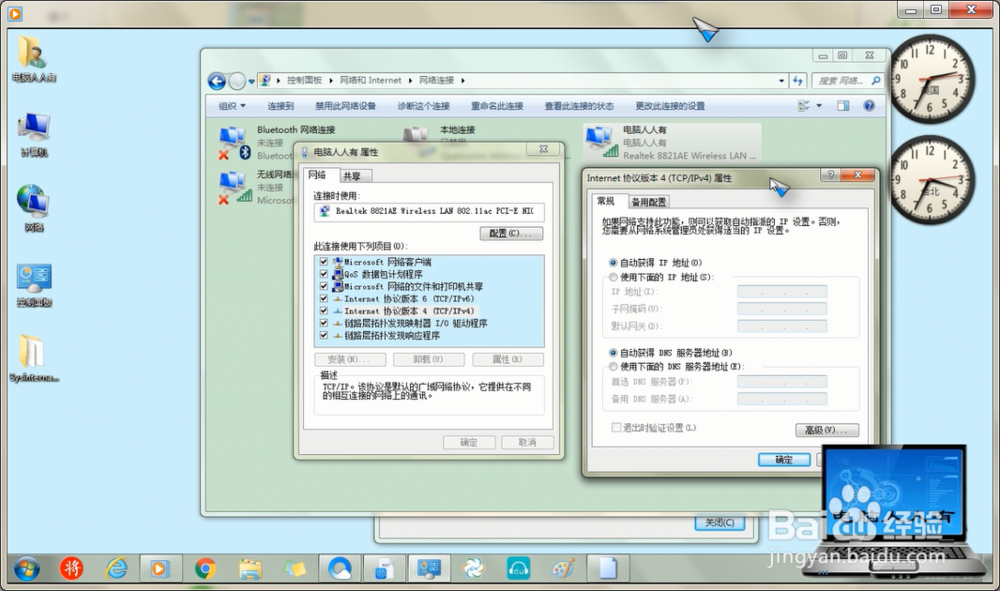
Task: Click the search magnifier in 搜索 网络 box
Action: 876,80
